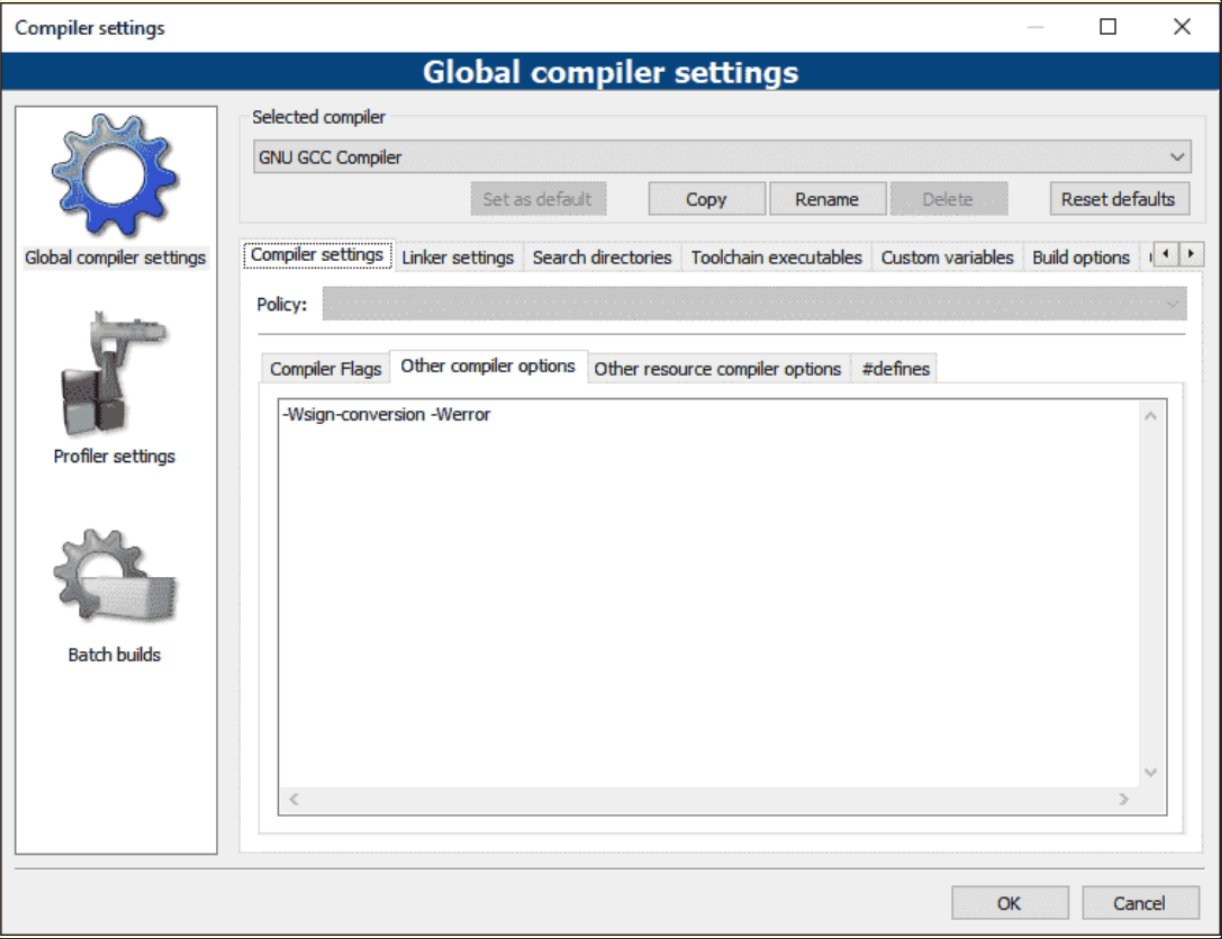The height and width of the screenshot is (939, 1222).
Task: Open Other resource compiler options tab
Action: (718, 369)
